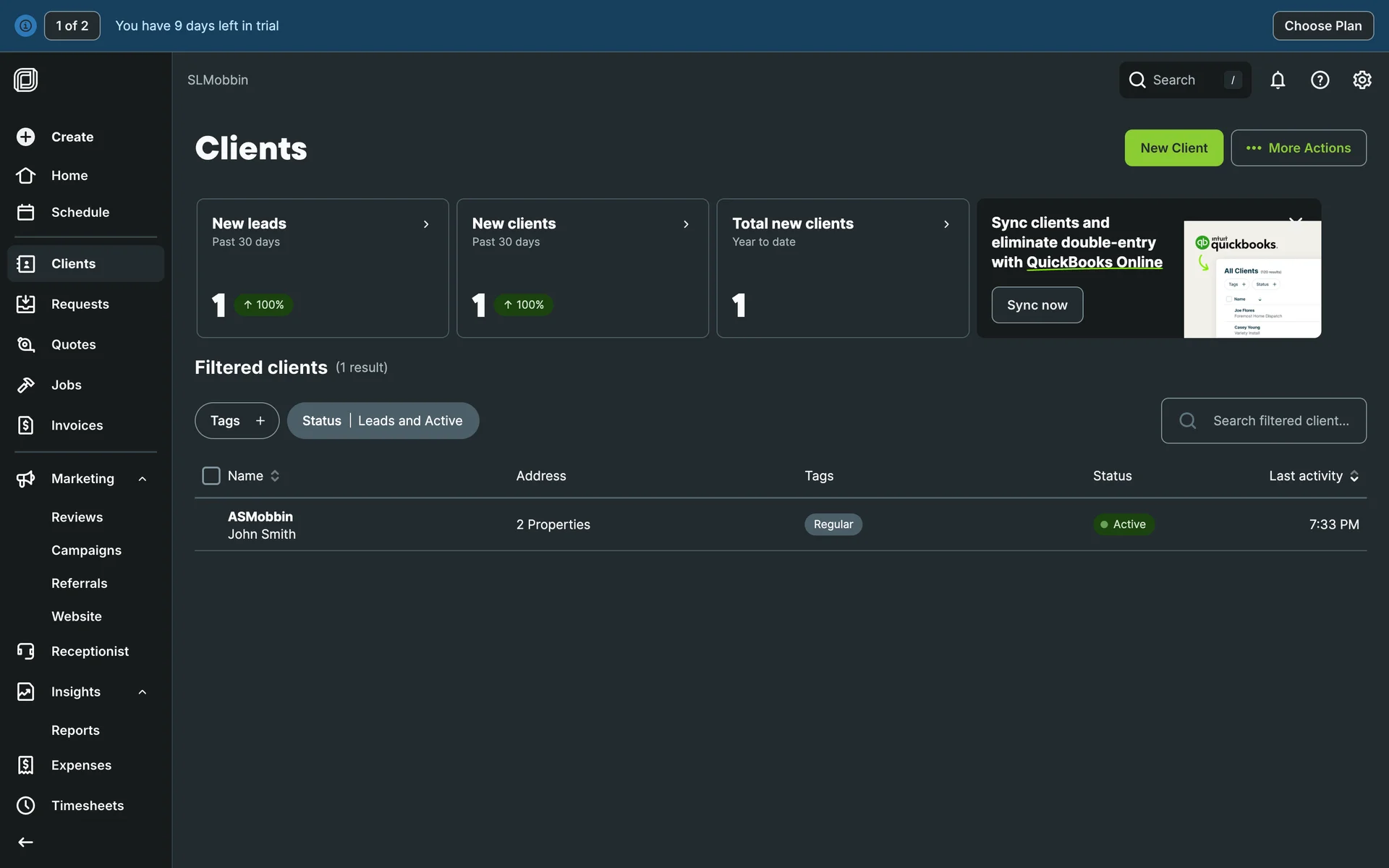Open Status Leads and Active filter
Screen dimensions: 1389x868
[x=383, y=421]
